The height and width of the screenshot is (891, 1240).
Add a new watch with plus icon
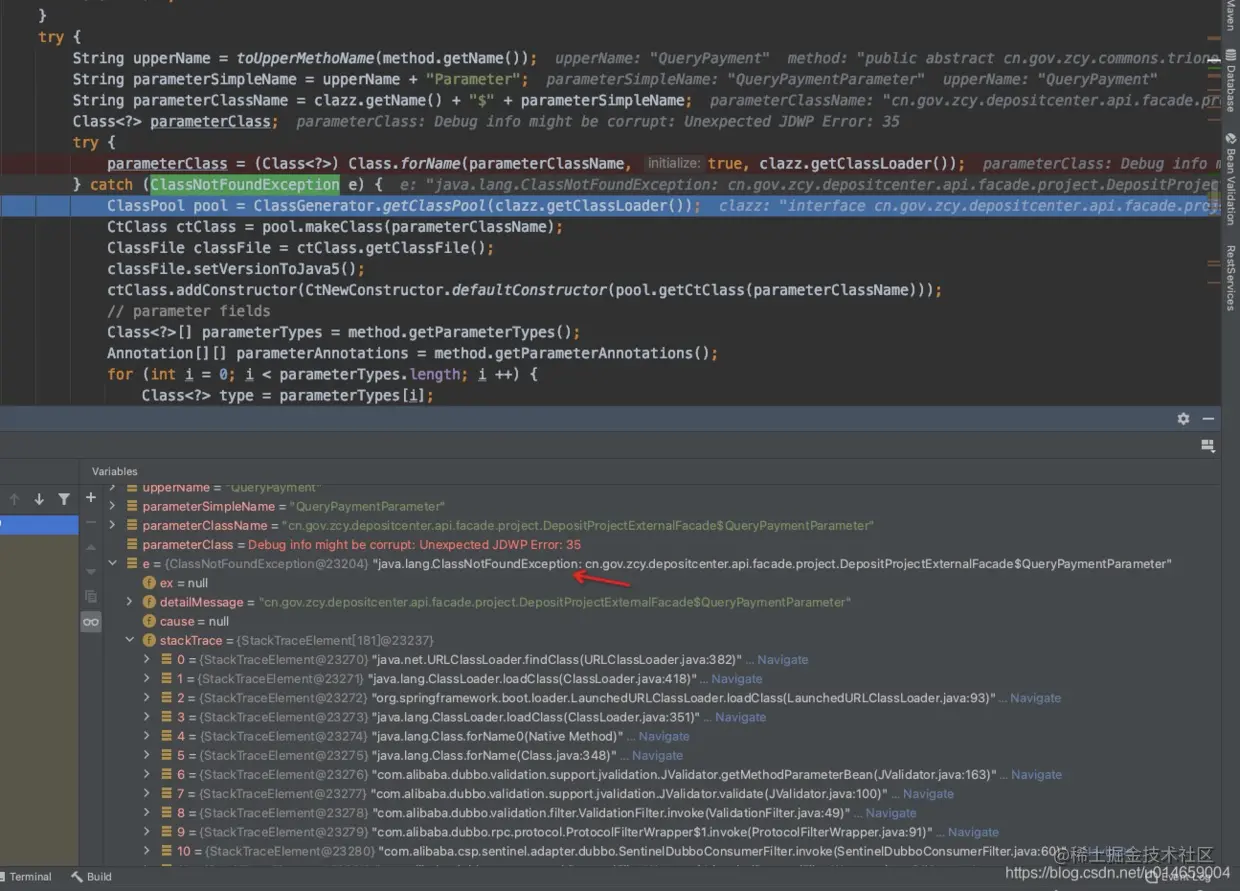click(x=91, y=497)
